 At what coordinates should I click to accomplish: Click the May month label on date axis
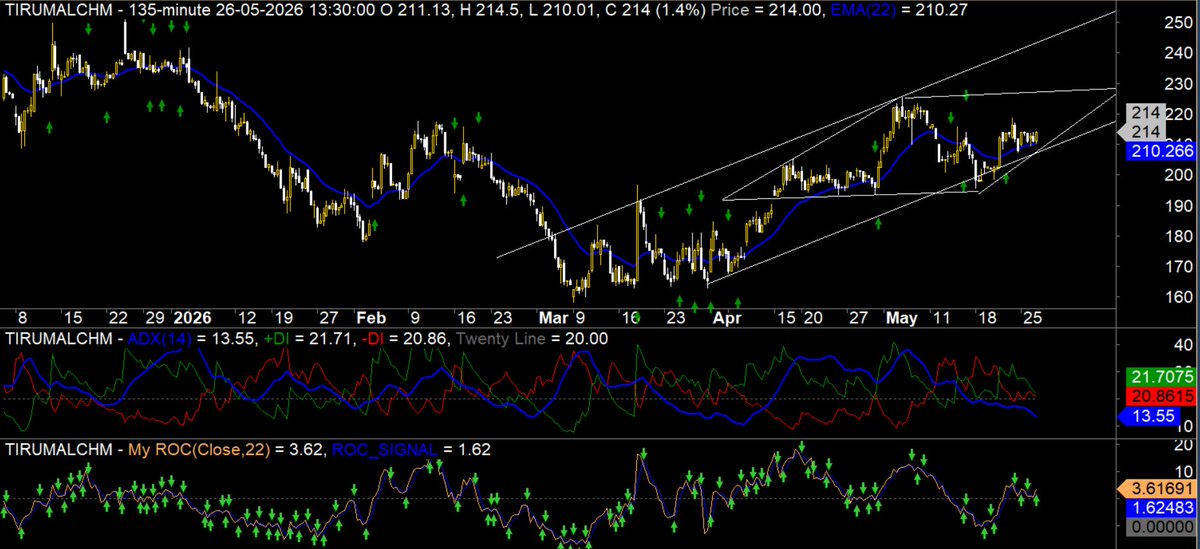(900, 317)
